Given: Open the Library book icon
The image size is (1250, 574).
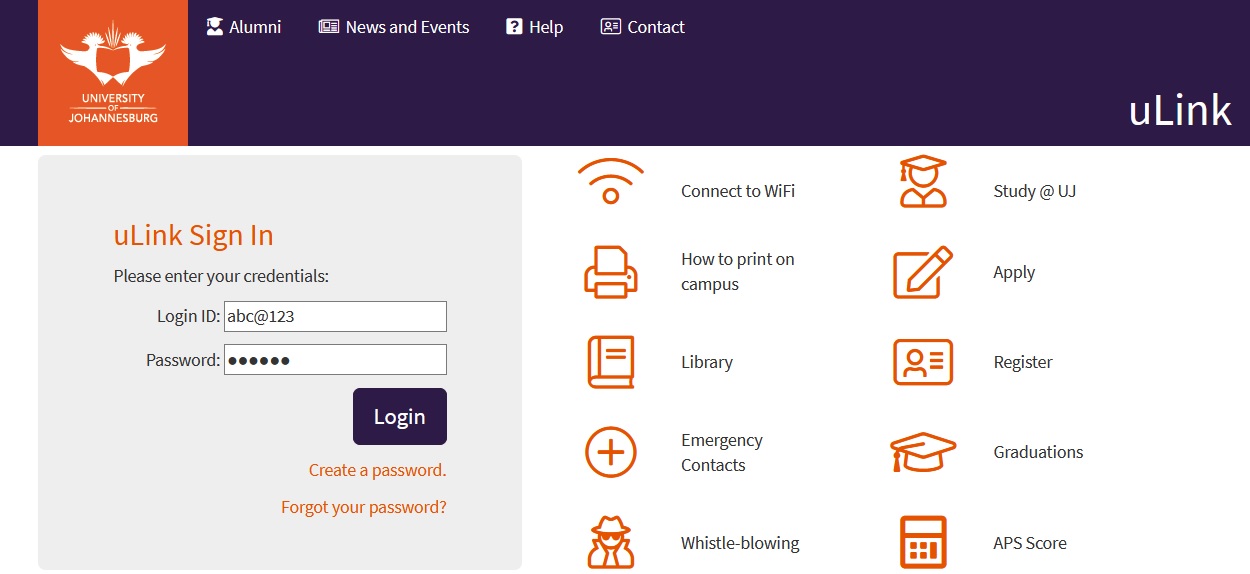Looking at the screenshot, I should pyautogui.click(x=610, y=362).
